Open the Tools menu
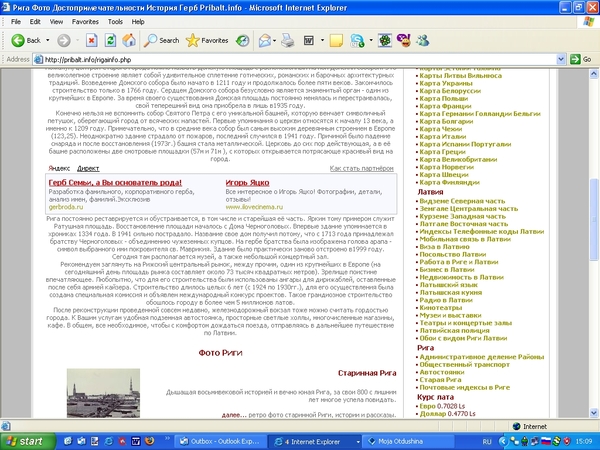600x450 pixels. point(115,22)
